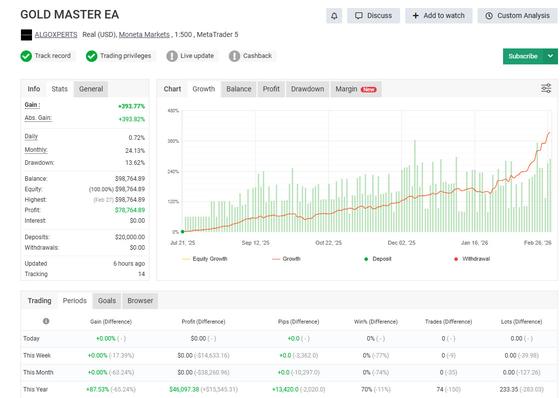Select the Growth chart tab

pos(204,89)
